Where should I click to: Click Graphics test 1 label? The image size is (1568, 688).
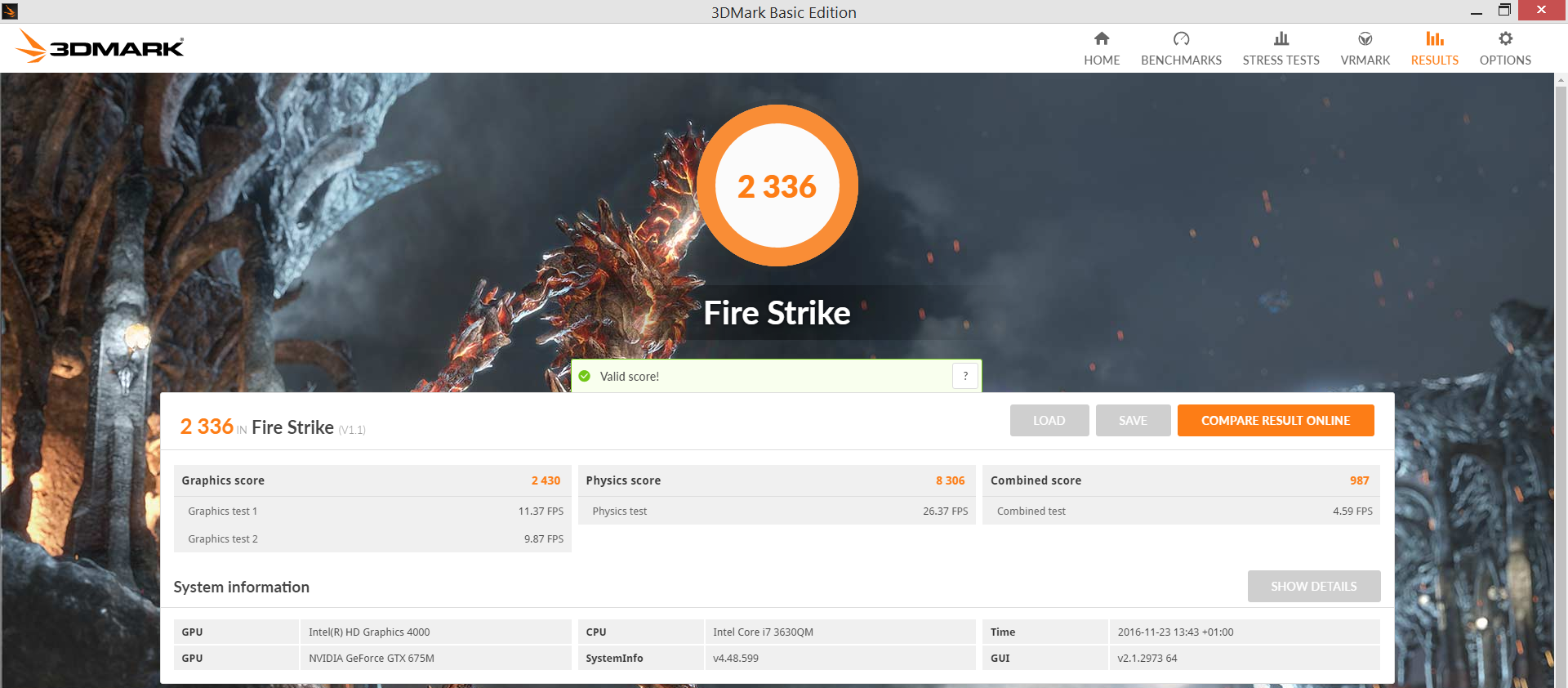223,512
